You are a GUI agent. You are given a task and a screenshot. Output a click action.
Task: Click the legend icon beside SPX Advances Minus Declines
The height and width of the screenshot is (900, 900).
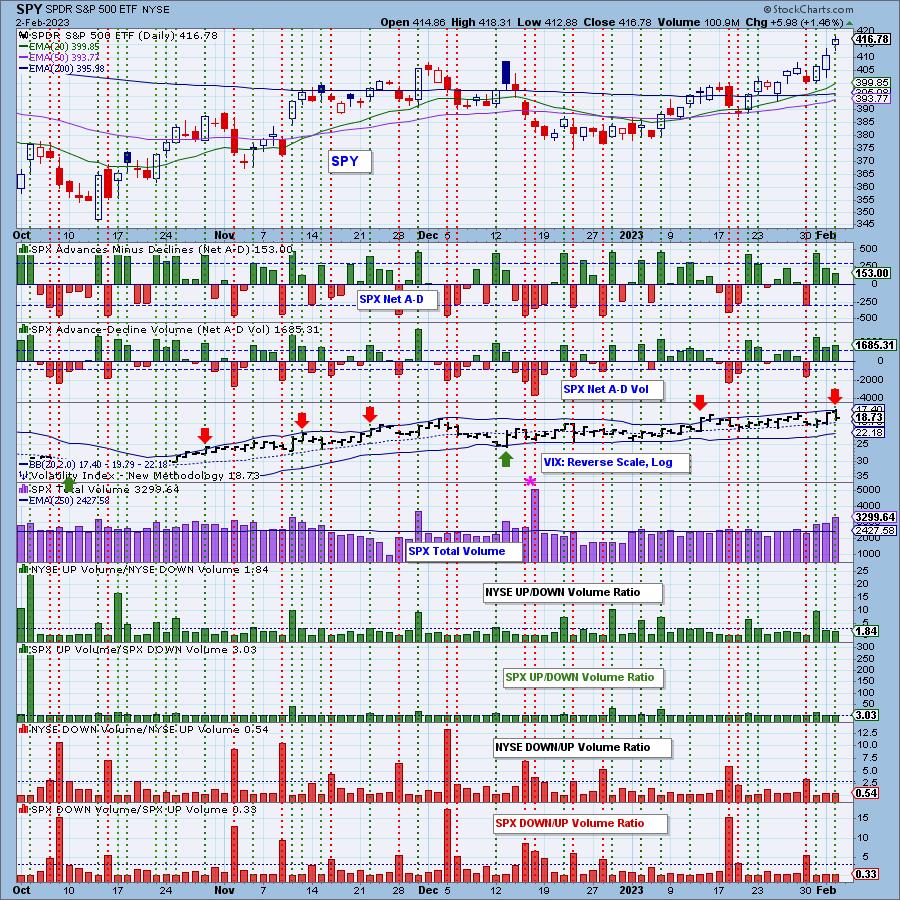click(x=24, y=249)
